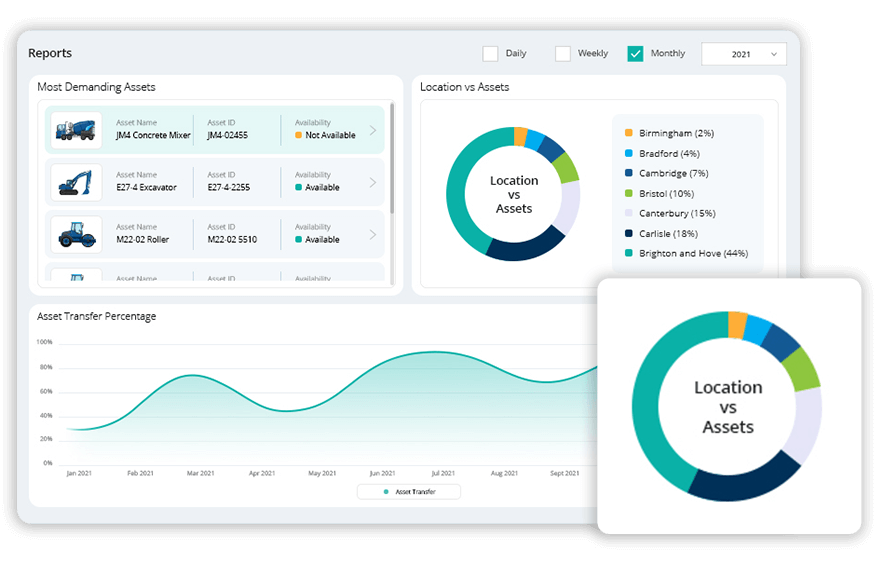
Task: Open the 2021 year dropdown
Action: tap(743, 54)
